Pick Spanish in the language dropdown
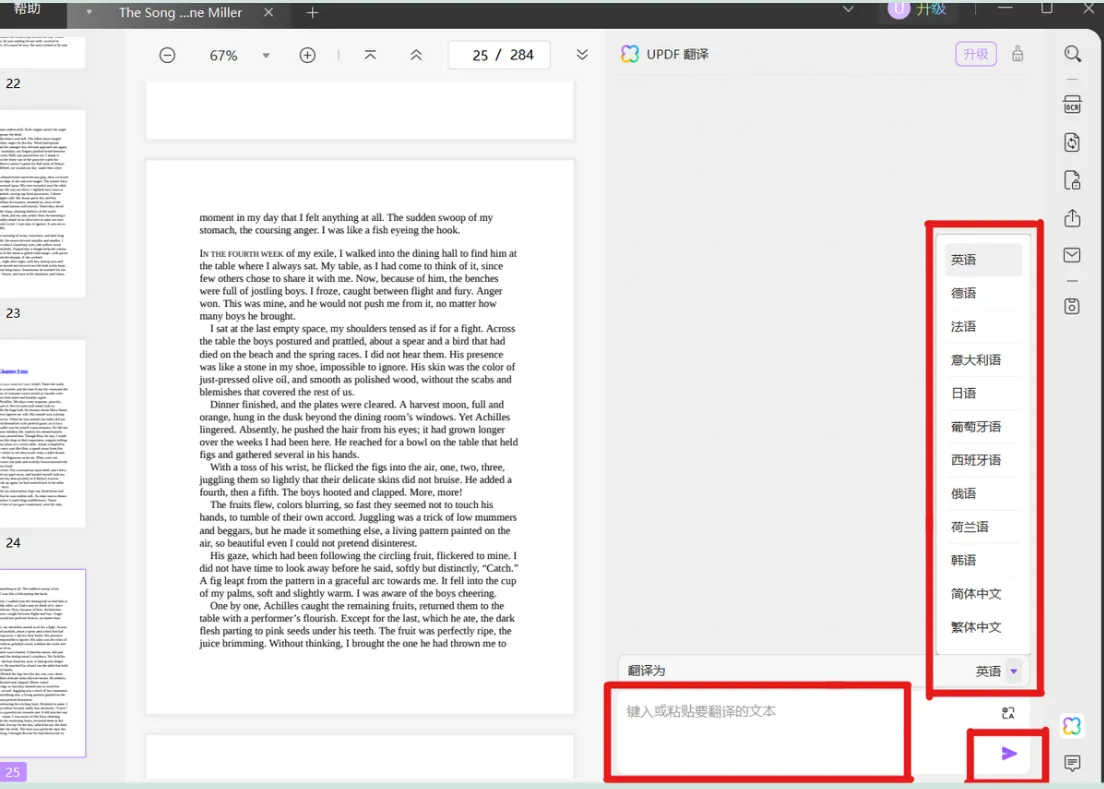 tap(982, 460)
